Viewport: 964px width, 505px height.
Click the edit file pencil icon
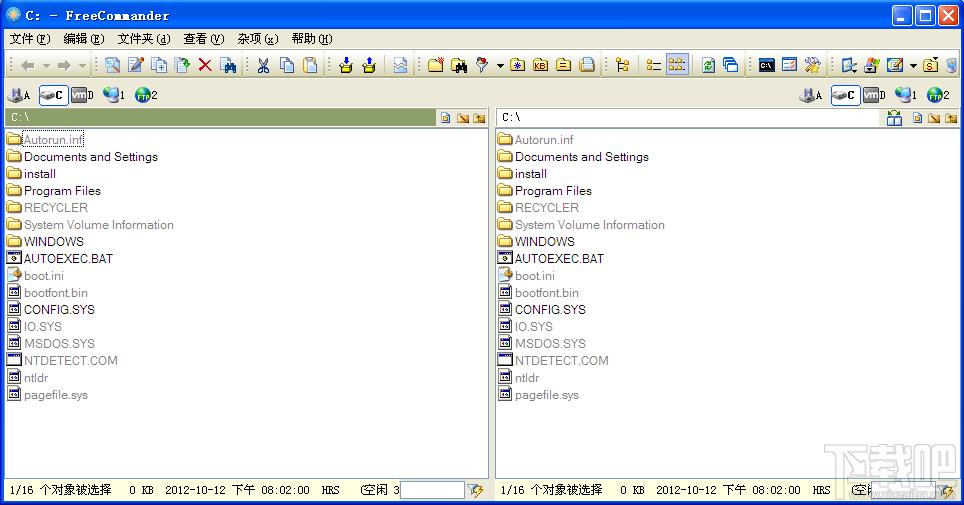136,65
